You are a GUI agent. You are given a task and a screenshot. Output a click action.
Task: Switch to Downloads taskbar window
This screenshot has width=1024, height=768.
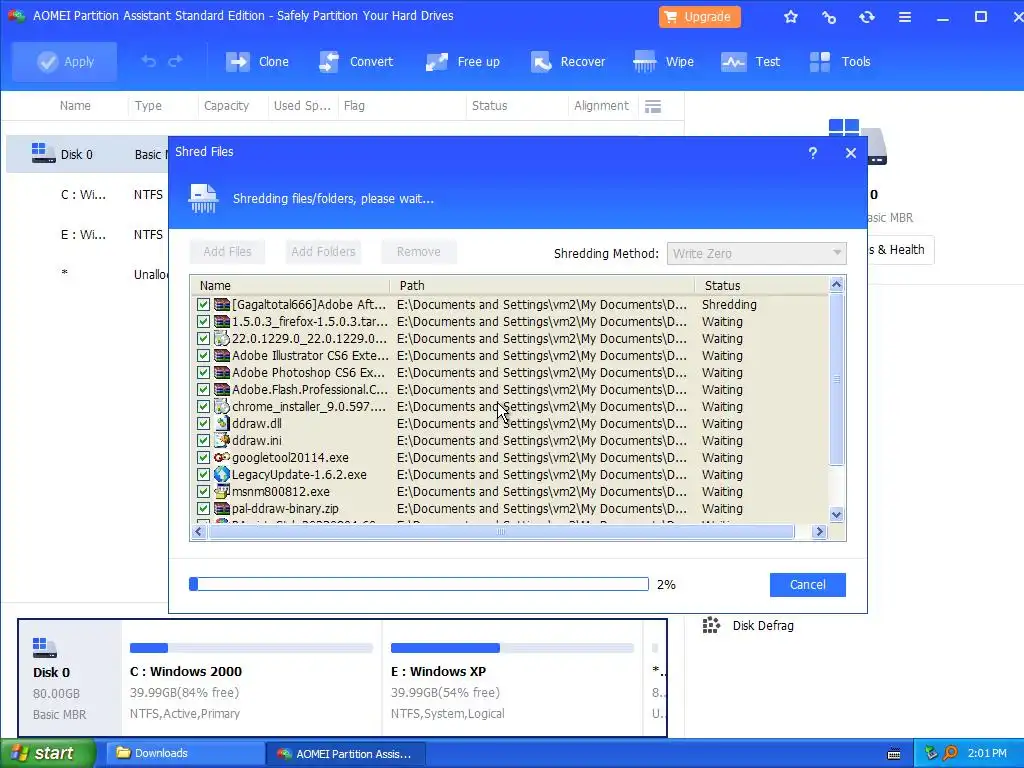point(184,753)
